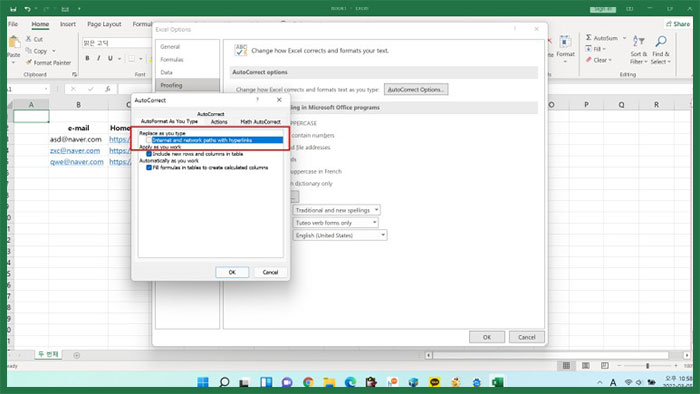This screenshot has height=394, width=700.
Task: Uncheck Fill formulas in tables to create calculated columns
Action: pyautogui.click(x=149, y=168)
